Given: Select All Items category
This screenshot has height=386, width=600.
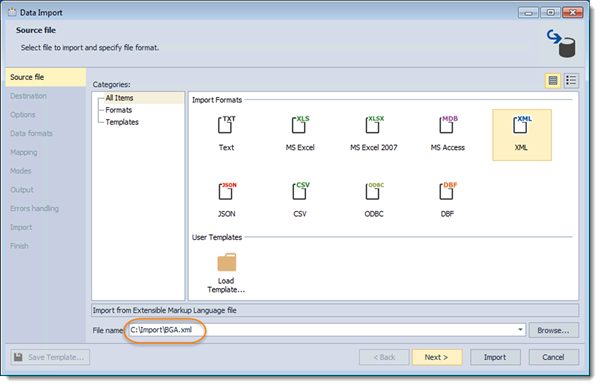Looking at the screenshot, I should 119,98.
